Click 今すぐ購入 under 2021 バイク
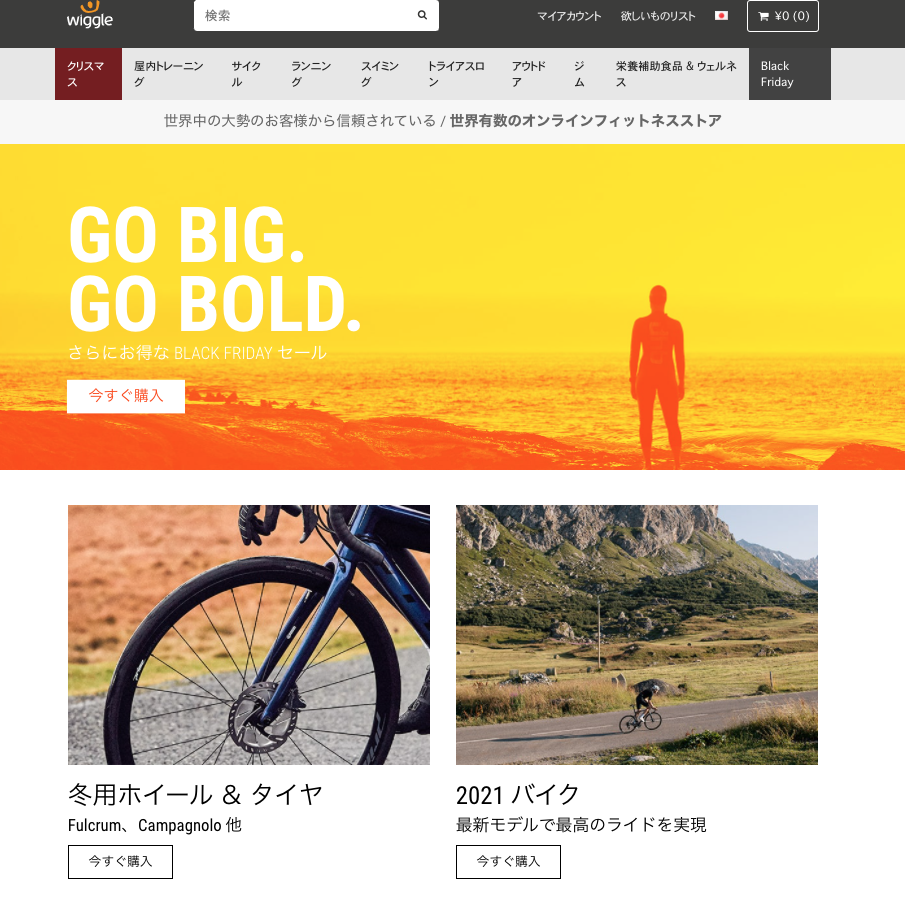This screenshot has width=905, height=911. [x=508, y=862]
